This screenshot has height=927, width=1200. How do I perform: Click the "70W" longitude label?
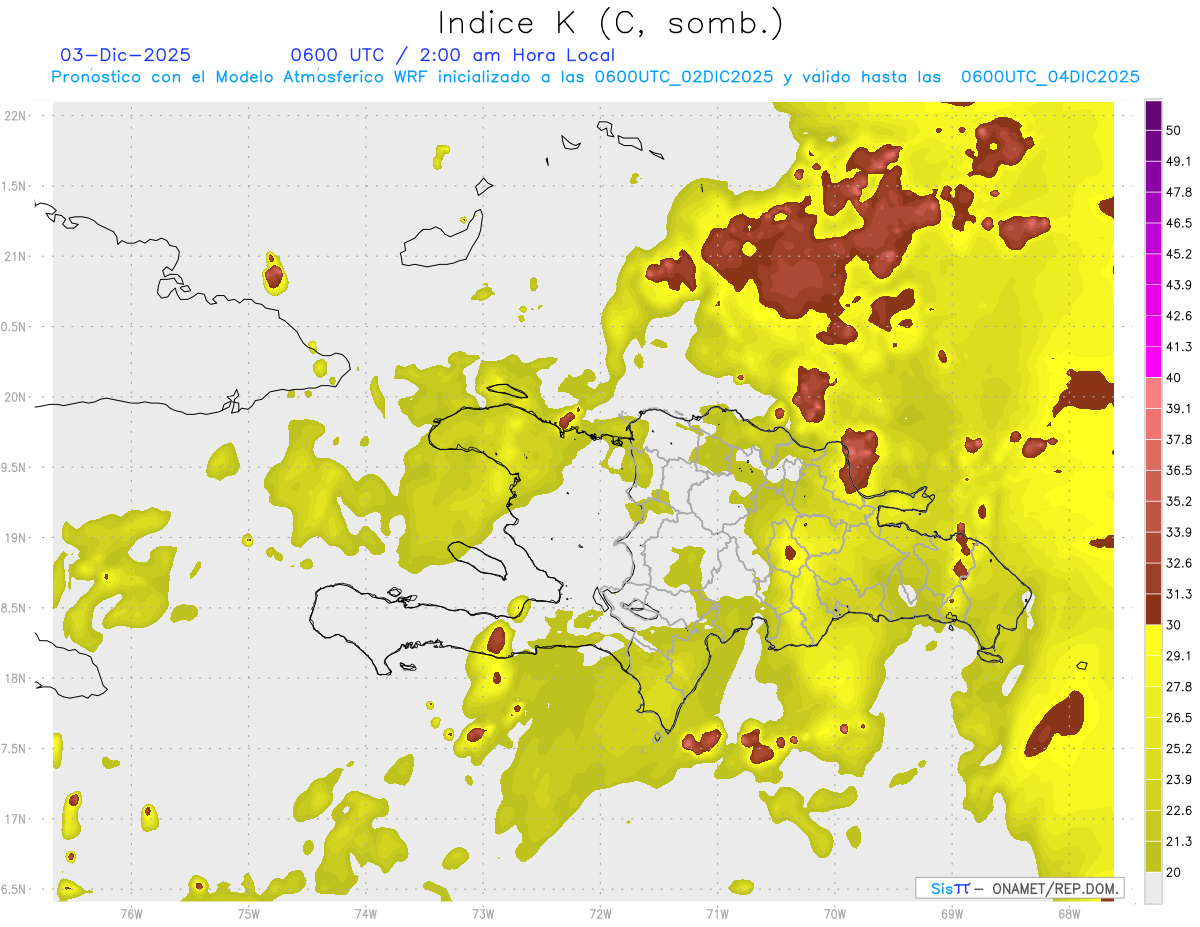click(835, 913)
